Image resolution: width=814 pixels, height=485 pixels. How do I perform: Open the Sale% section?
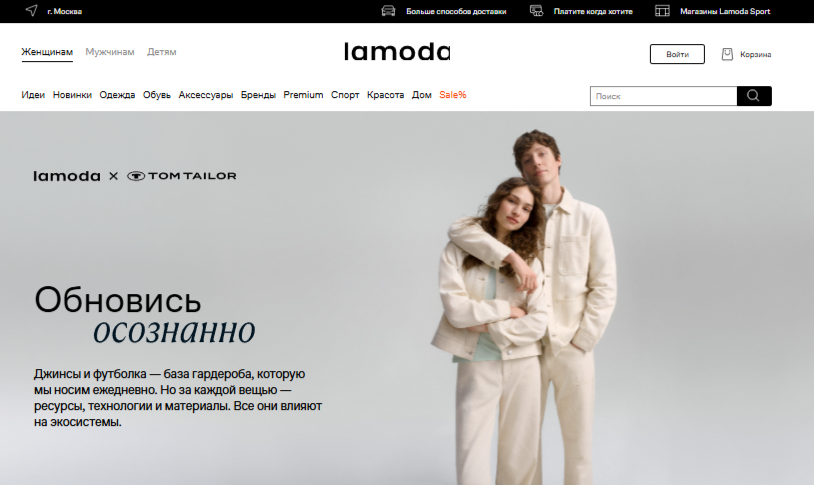click(x=453, y=95)
